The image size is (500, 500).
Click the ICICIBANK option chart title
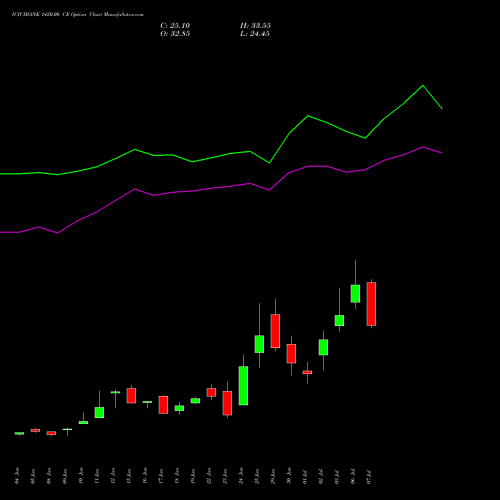pos(78,15)
